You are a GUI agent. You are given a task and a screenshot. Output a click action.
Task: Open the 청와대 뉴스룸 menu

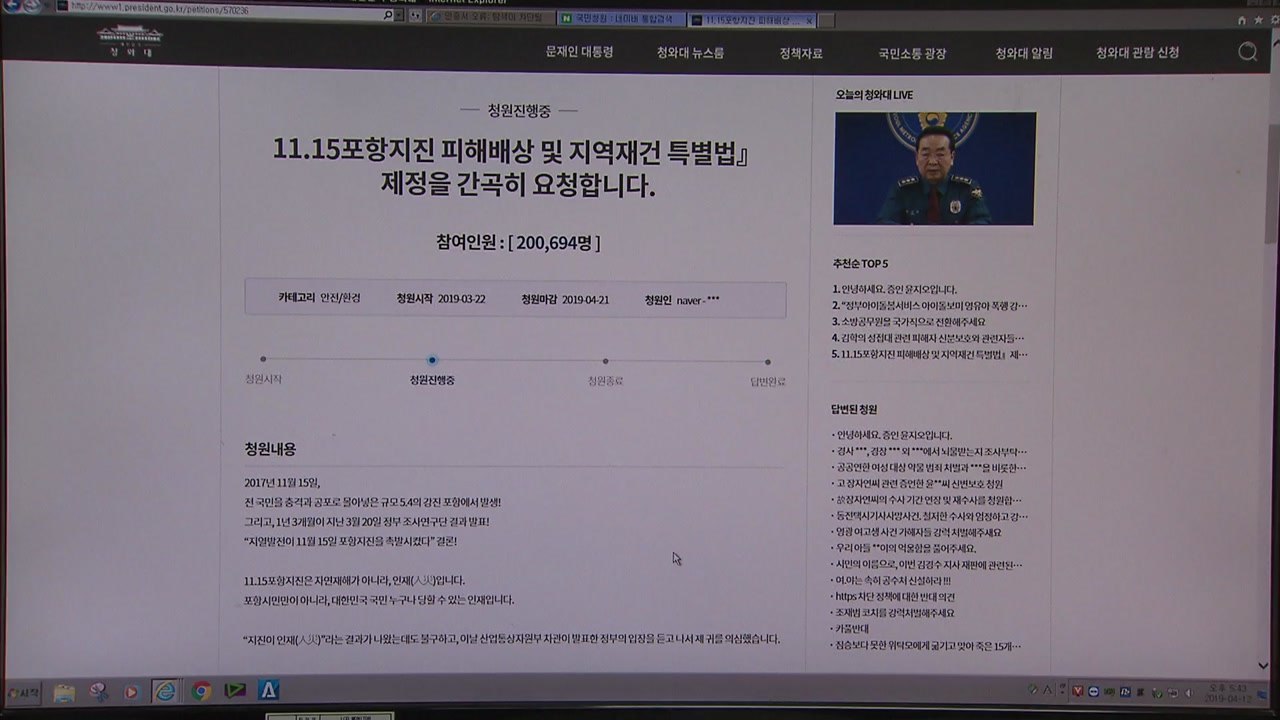click(690, 53)
